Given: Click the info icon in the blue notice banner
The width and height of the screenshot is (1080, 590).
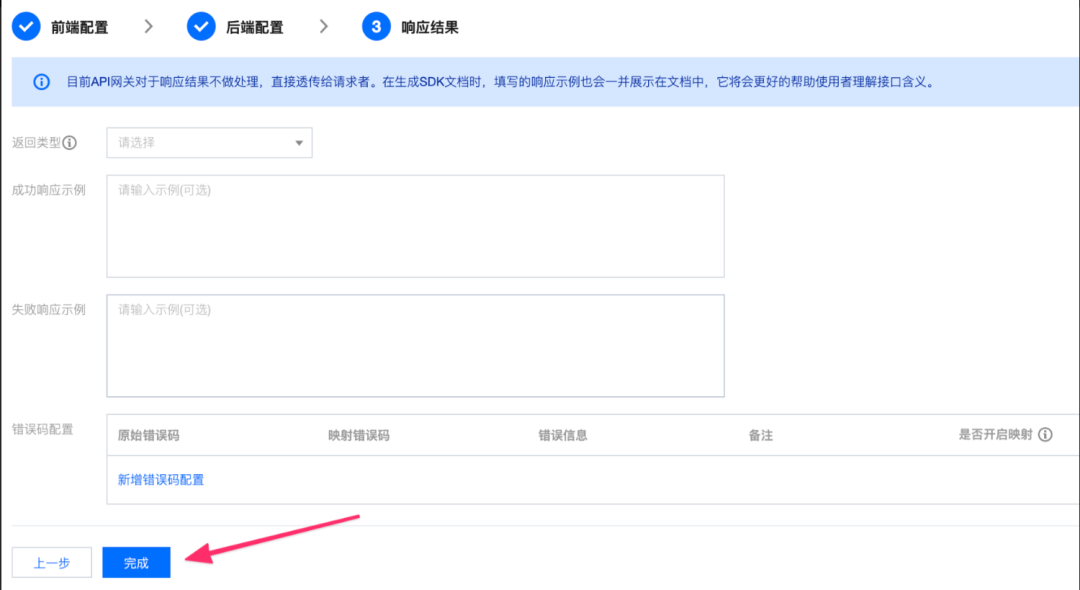Looking at the screenshot, I should click(x=41, y=82).
